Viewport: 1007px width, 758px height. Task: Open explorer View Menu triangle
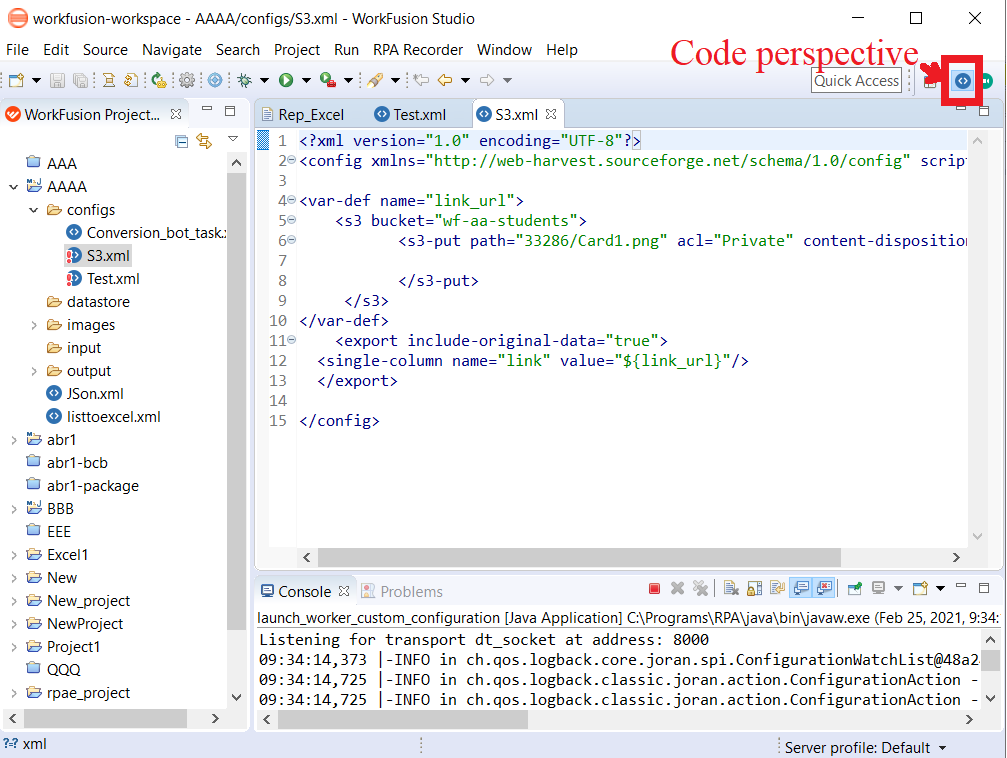coord(233,139)
